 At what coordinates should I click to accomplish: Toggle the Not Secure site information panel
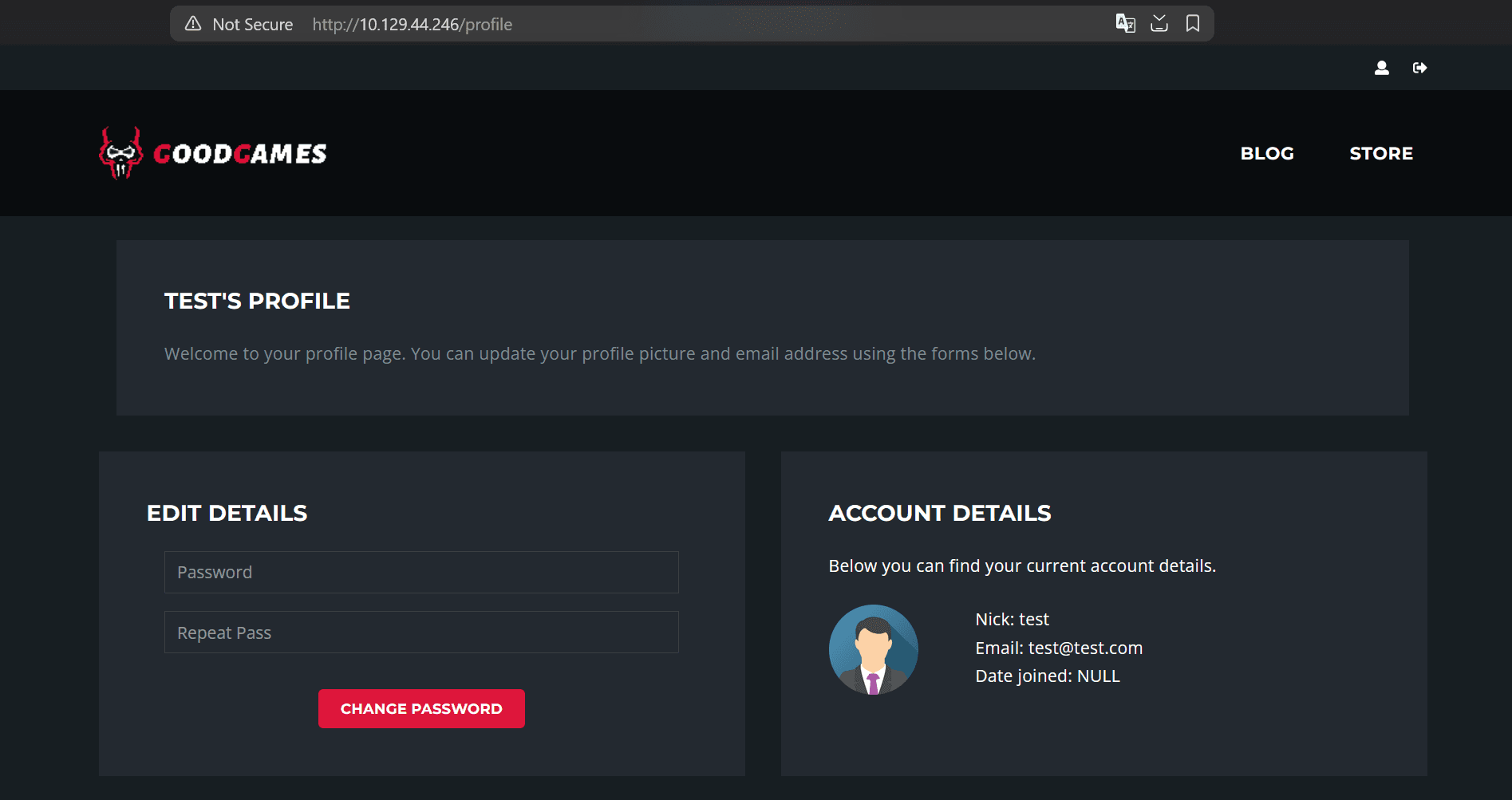coord(193,23)
